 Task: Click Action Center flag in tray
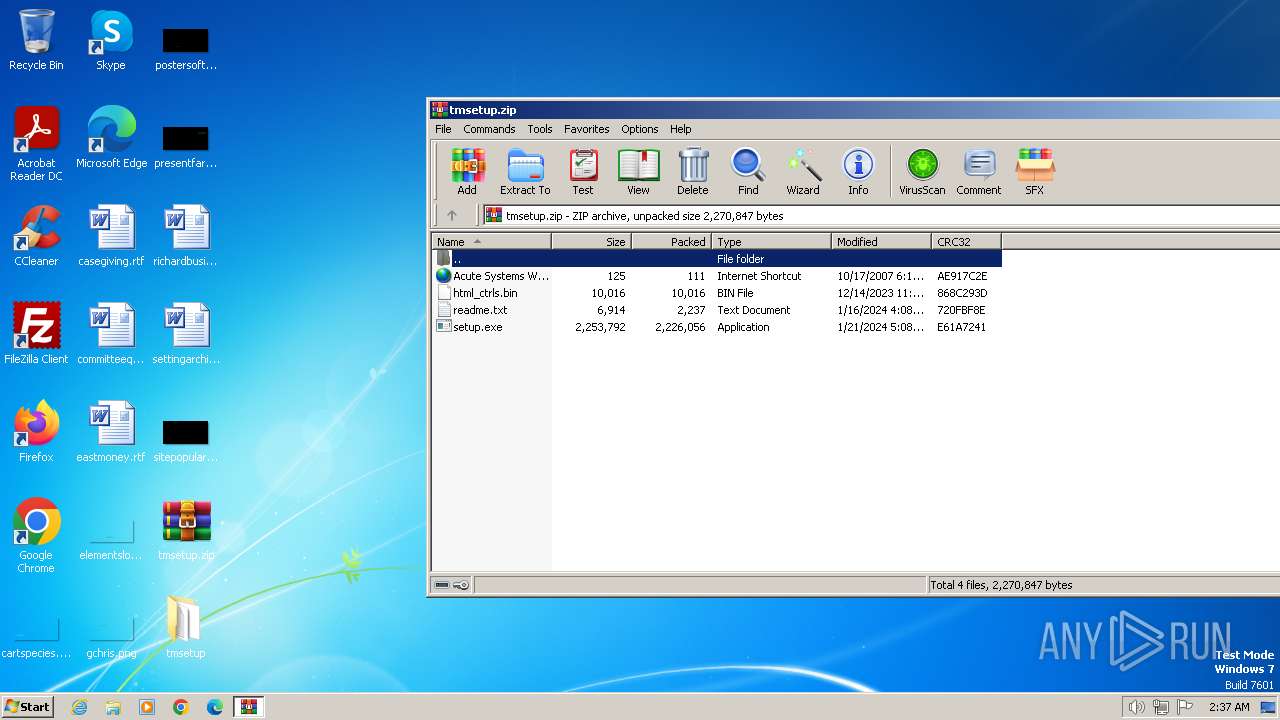click(1185, 707)
